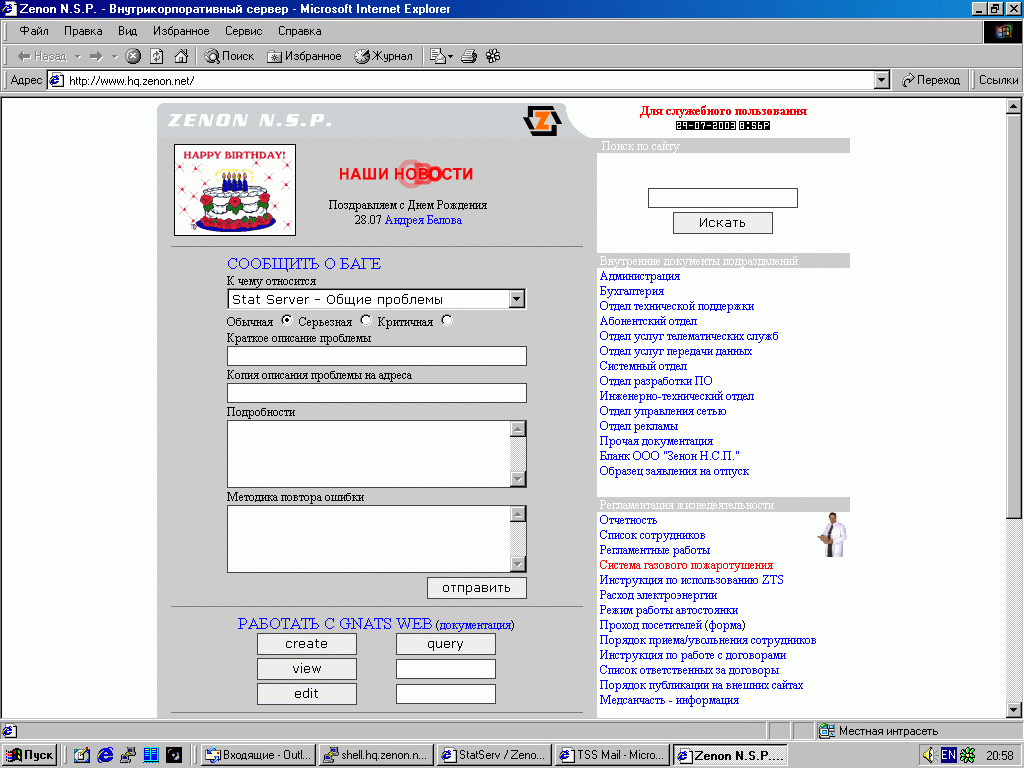Select the Обычная severity radio button
Viewport: 1024px width, 768px height.
tap(287, 320)
